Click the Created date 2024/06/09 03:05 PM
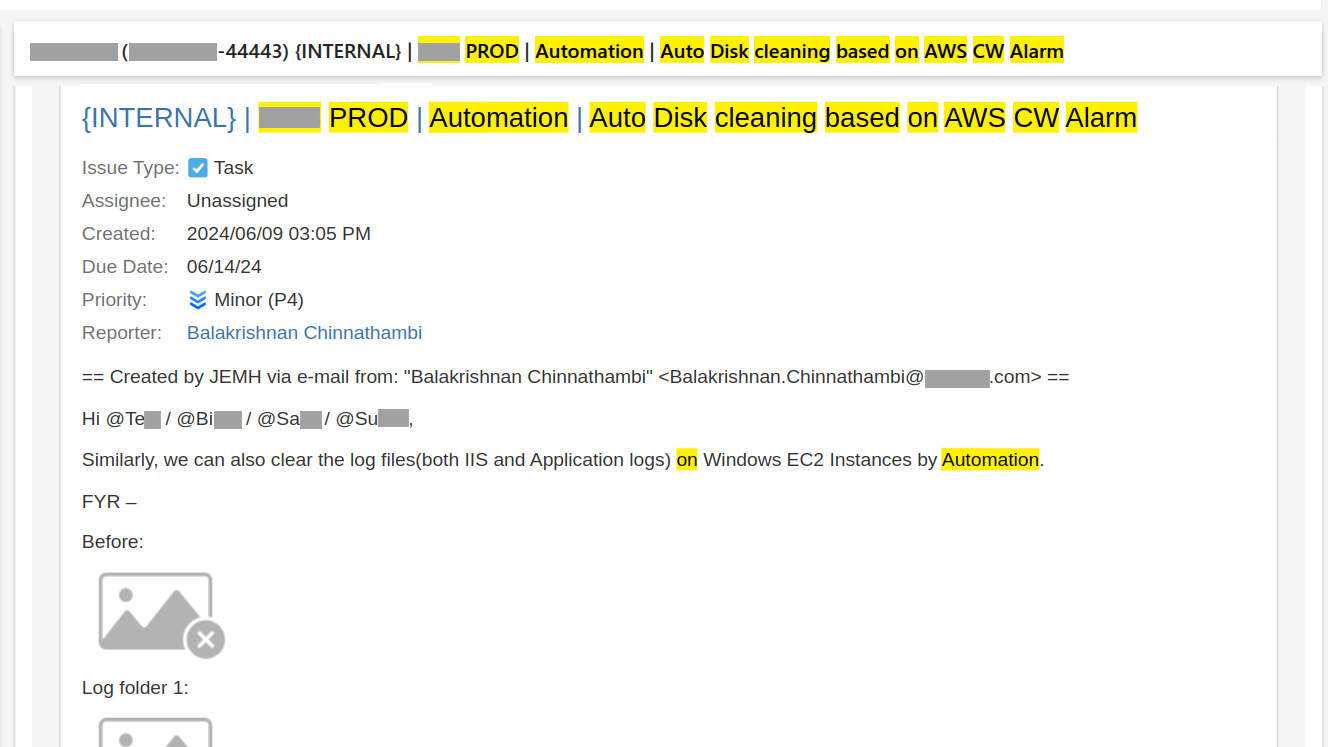 (x=278, y=234)
